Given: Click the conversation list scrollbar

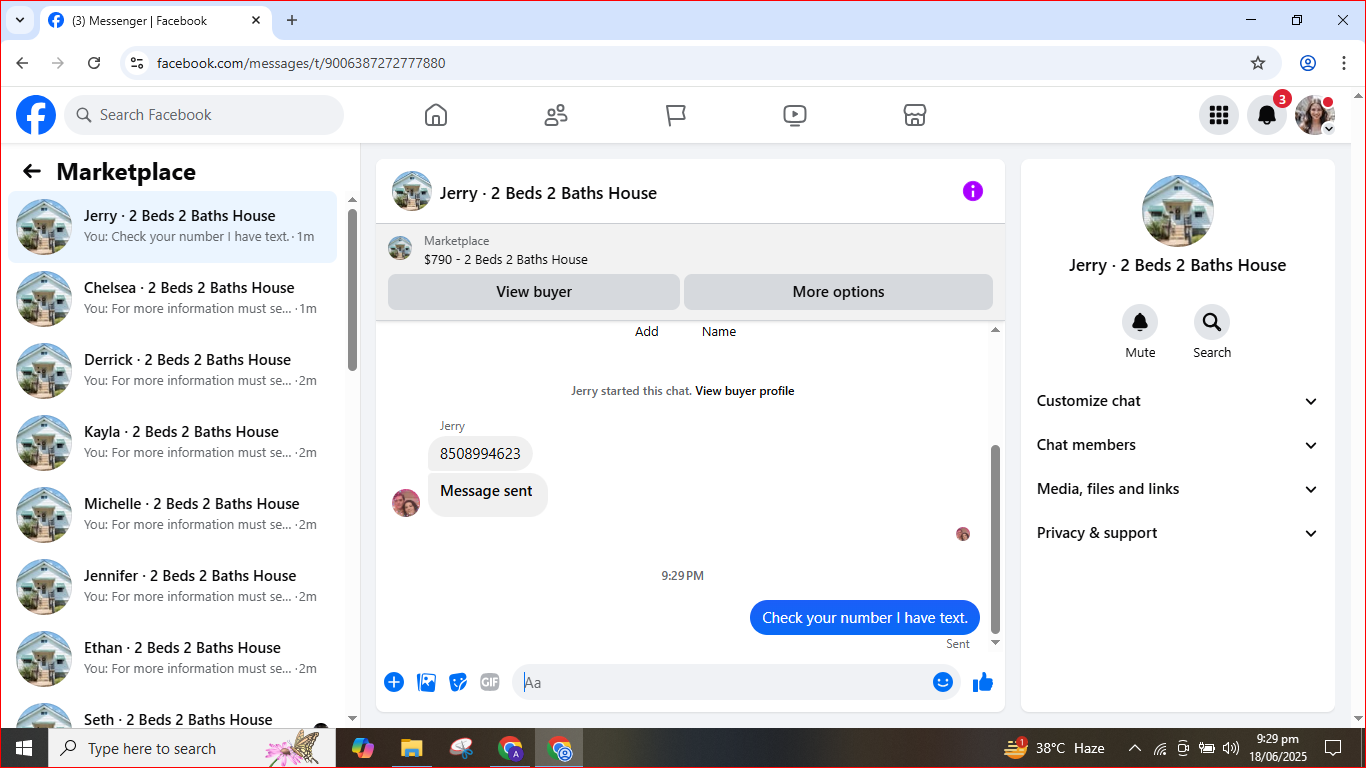Looking at the screenshot, I should (352, 290).
